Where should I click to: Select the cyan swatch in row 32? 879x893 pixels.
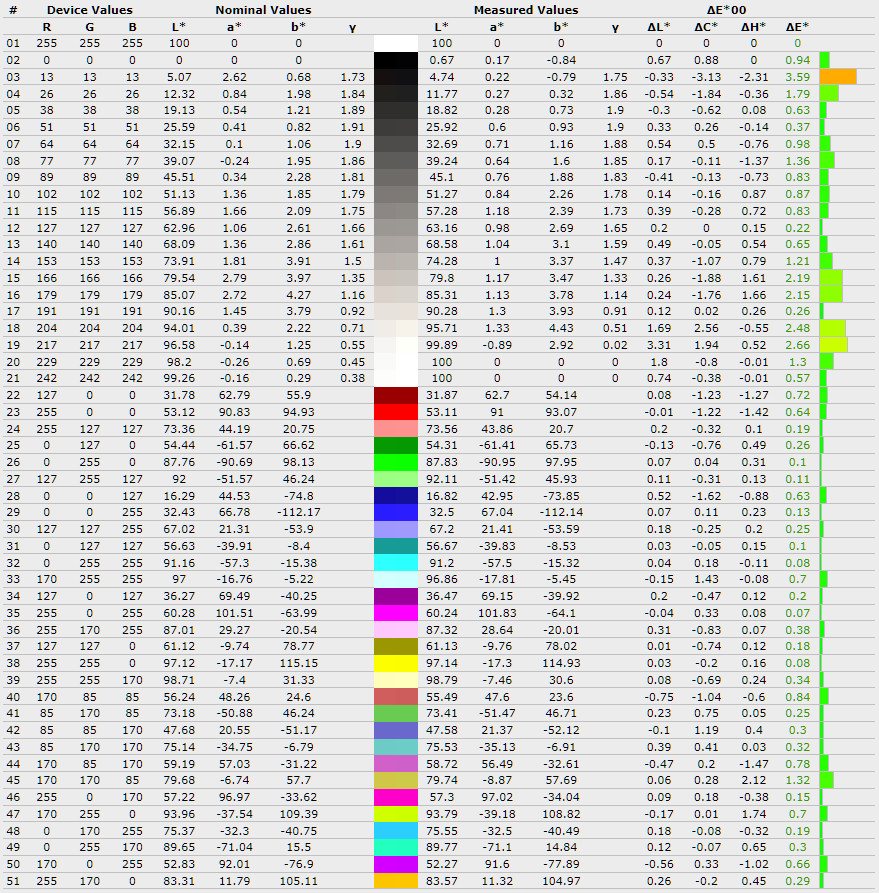click(x=395, y=564)
